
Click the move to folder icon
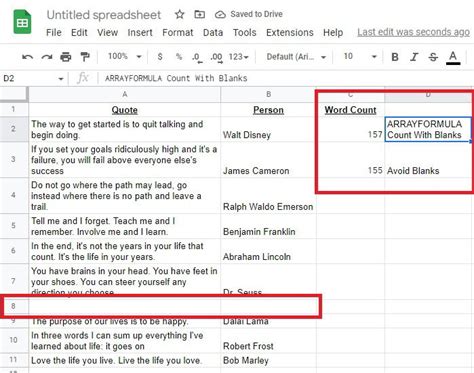(x=199, y=14)
